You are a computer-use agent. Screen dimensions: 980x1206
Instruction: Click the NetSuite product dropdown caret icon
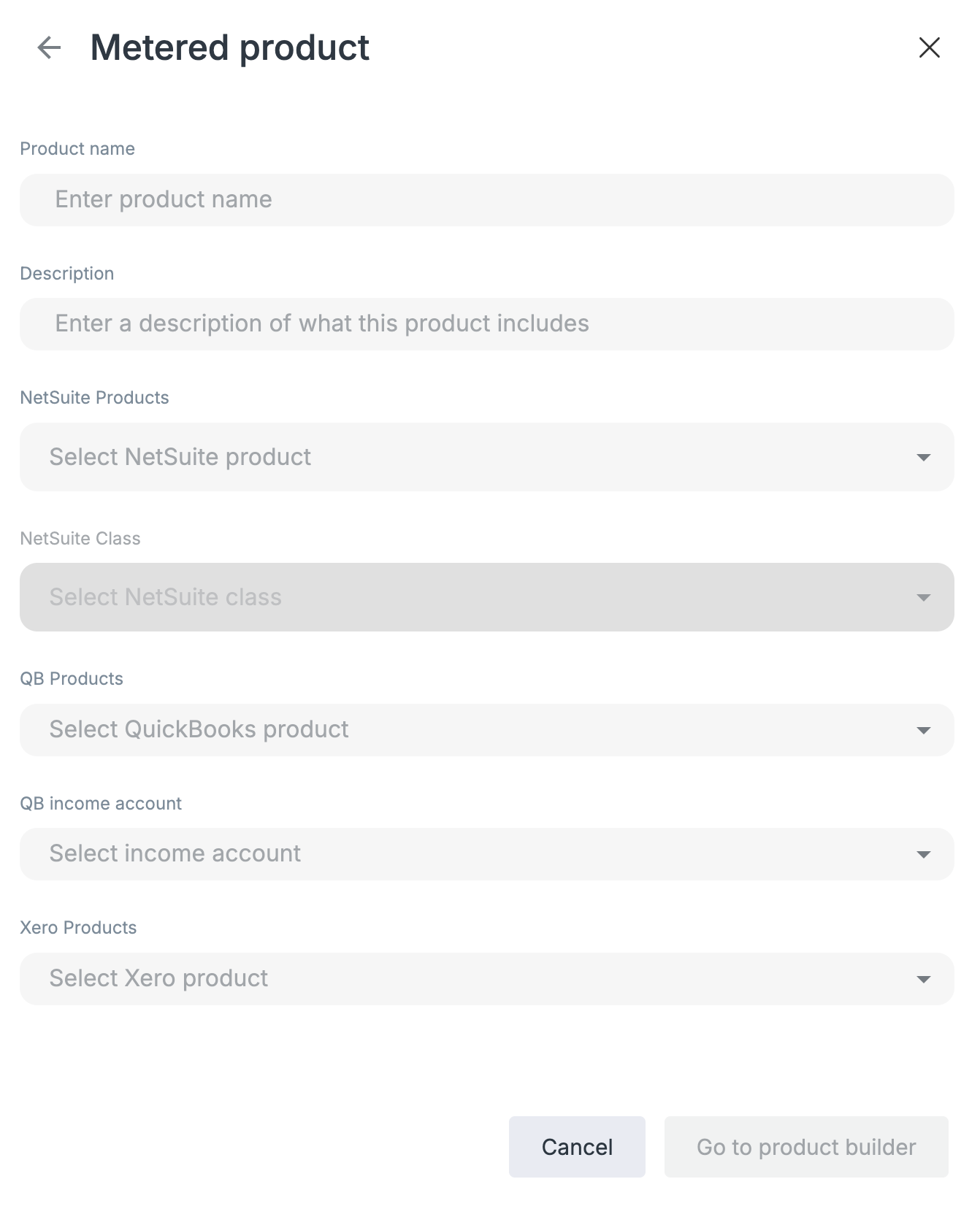tap(923, 458)
